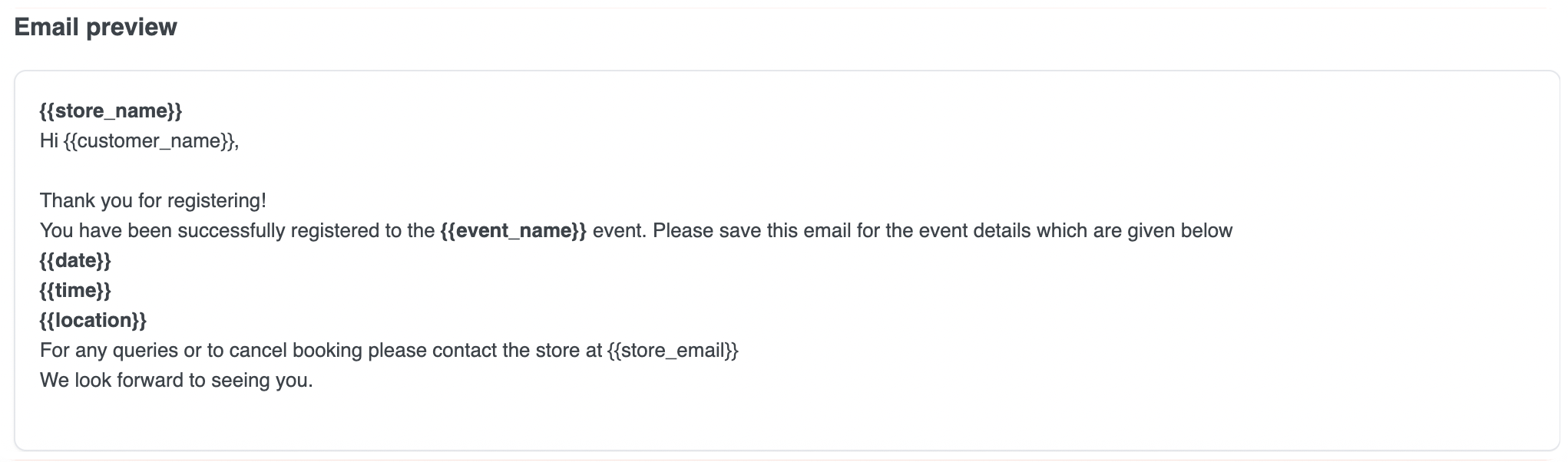Viewport: 1568px width, 462px height.
Task: Select the {{customer_name}} placeholder
Action: click(x=151, y=141)
